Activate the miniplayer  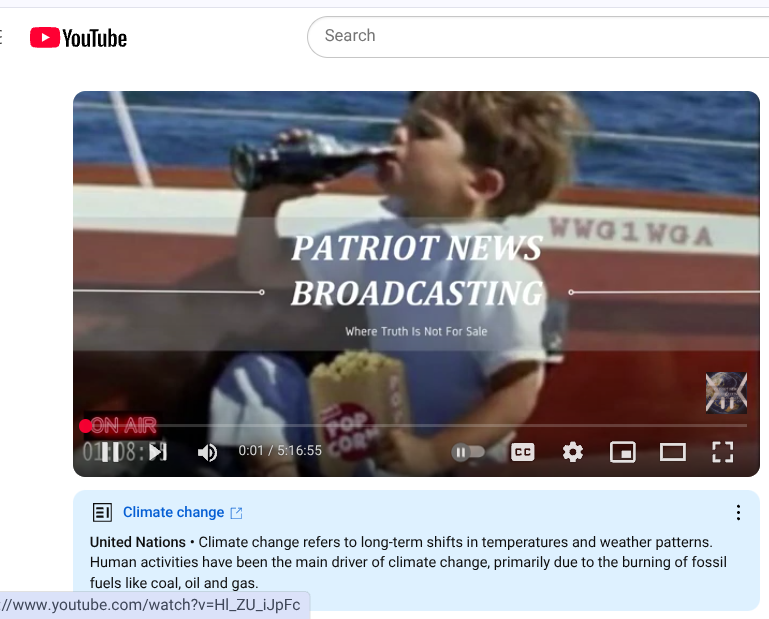click(623, 452)
